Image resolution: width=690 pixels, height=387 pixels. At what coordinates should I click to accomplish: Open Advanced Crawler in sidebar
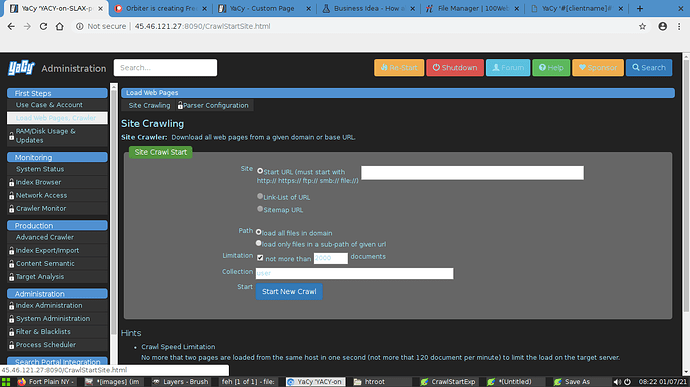57,237
